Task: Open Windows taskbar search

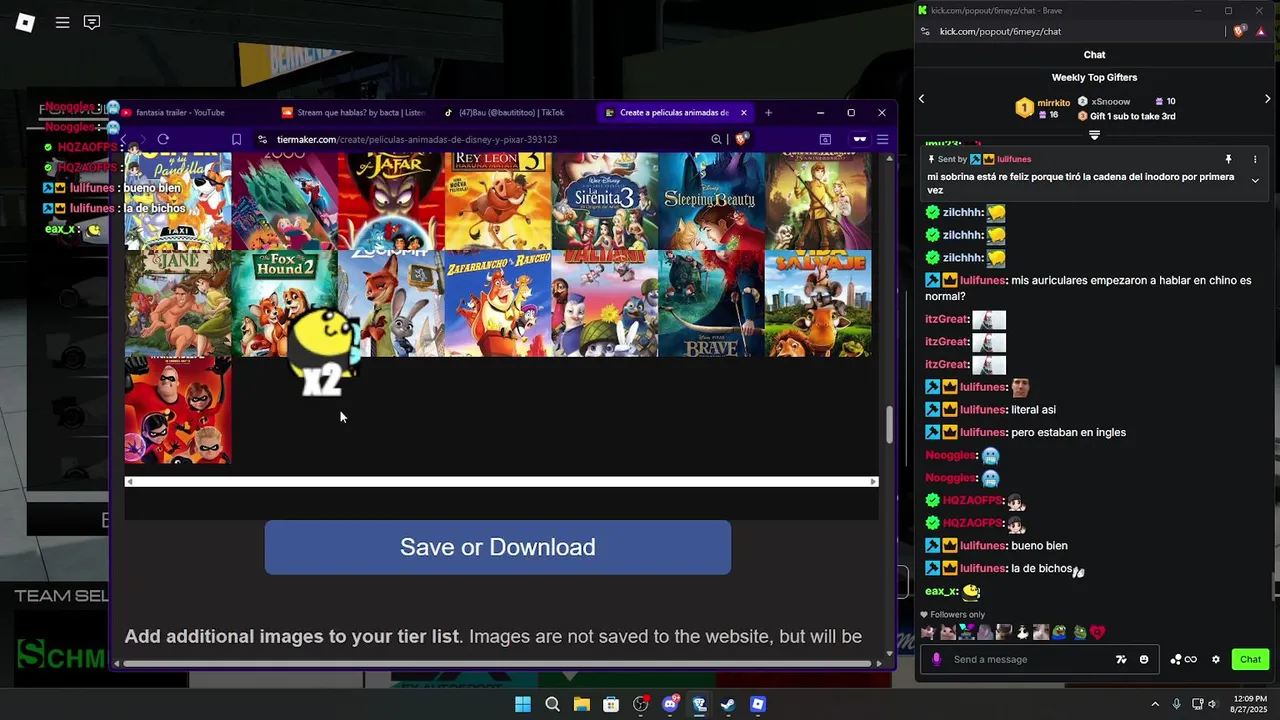Action: pos(552,704)
